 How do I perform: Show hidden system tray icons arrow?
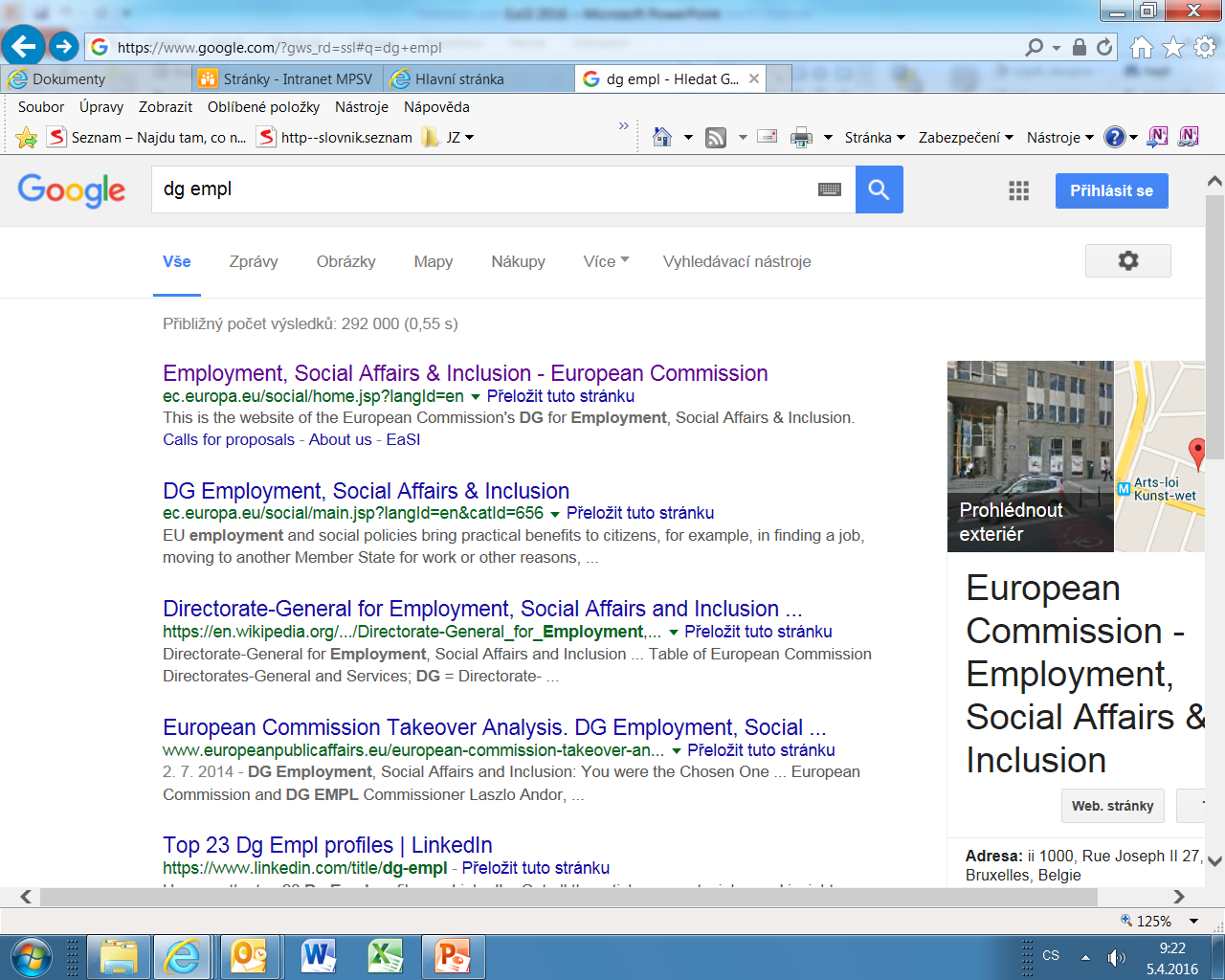coord(1085,957)
